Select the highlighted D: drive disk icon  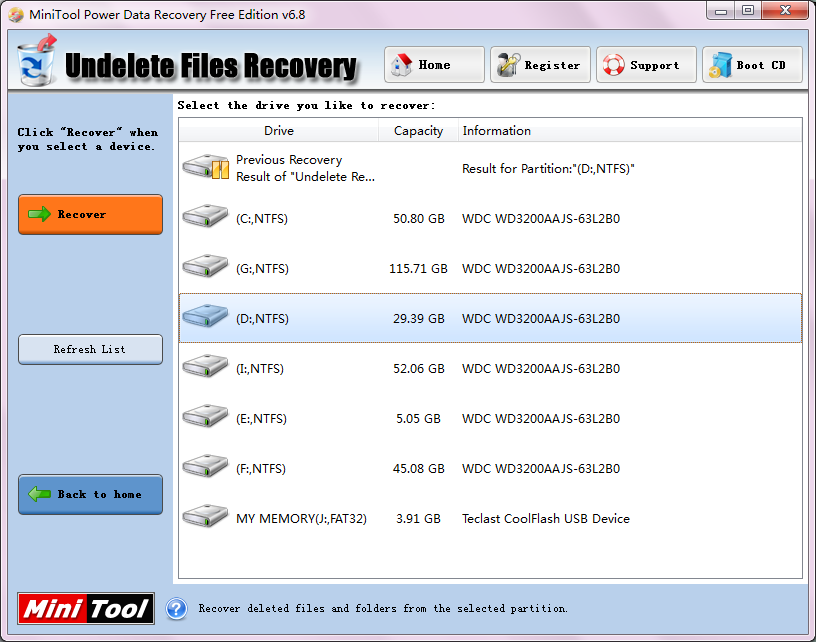205,316
